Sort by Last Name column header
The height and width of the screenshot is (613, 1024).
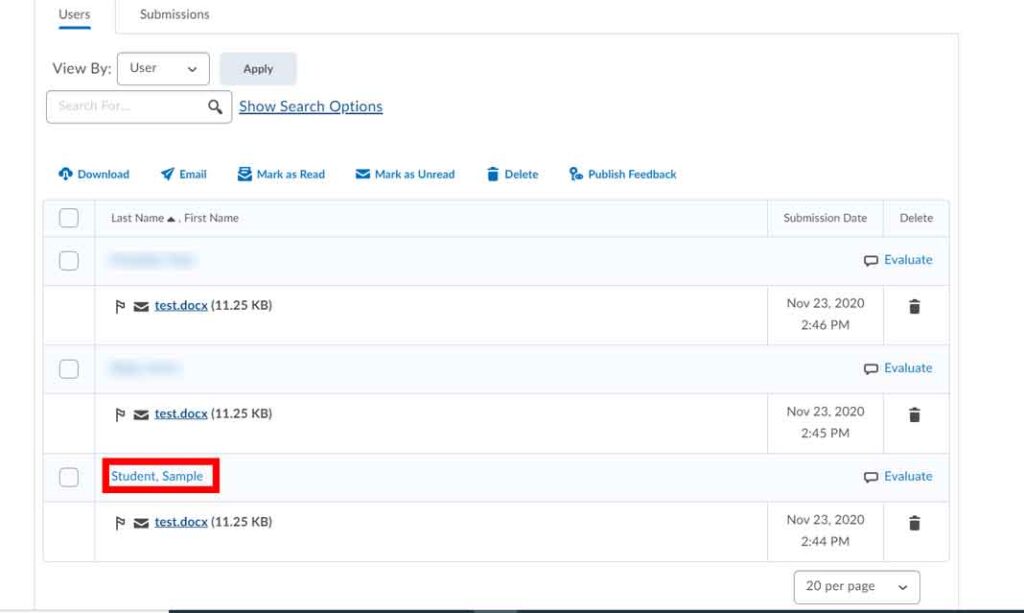pos(133,218)
